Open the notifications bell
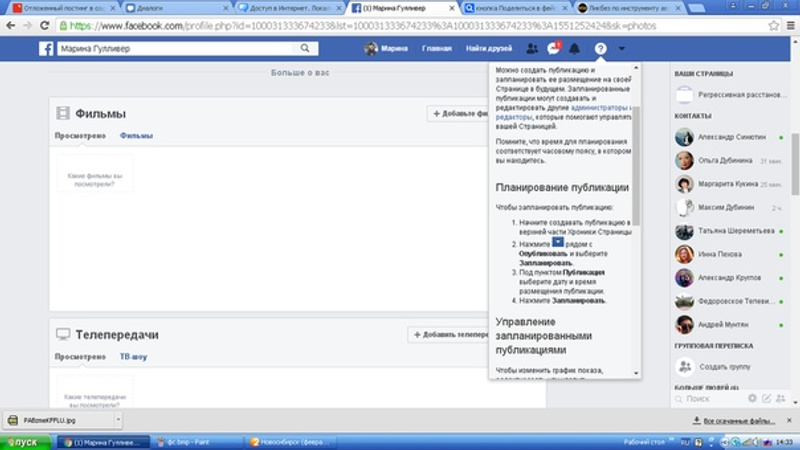Image resolution: width=800 pixels, height=450 pixels. (x=574, y=48)
